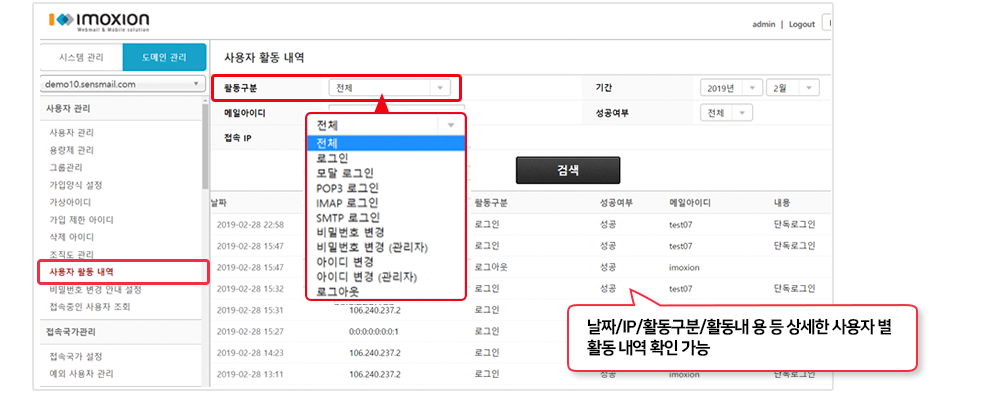Open 가입양식 설정 in the sidebar
The width and height of the screenshot is (1000, 394).
76,185
